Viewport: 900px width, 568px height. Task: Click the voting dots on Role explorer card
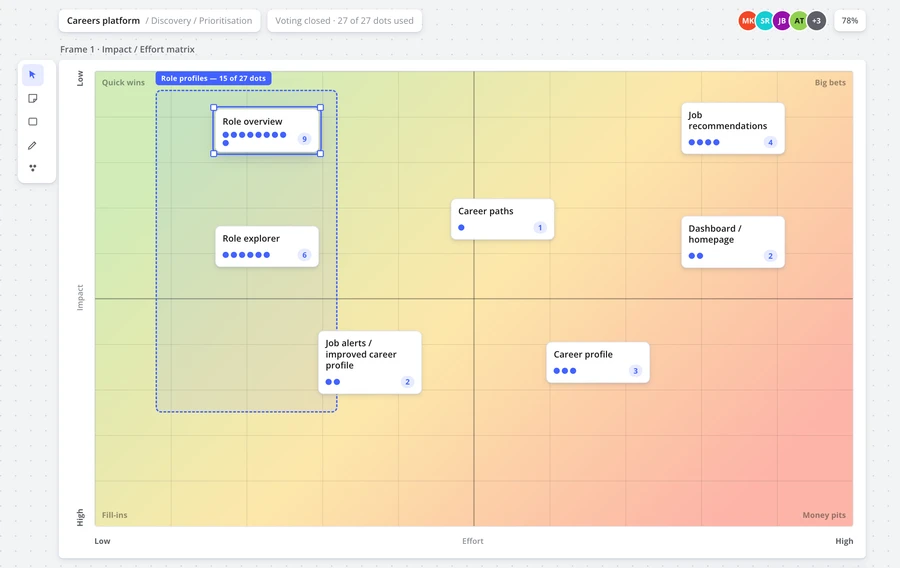click(x=246, y=255)
